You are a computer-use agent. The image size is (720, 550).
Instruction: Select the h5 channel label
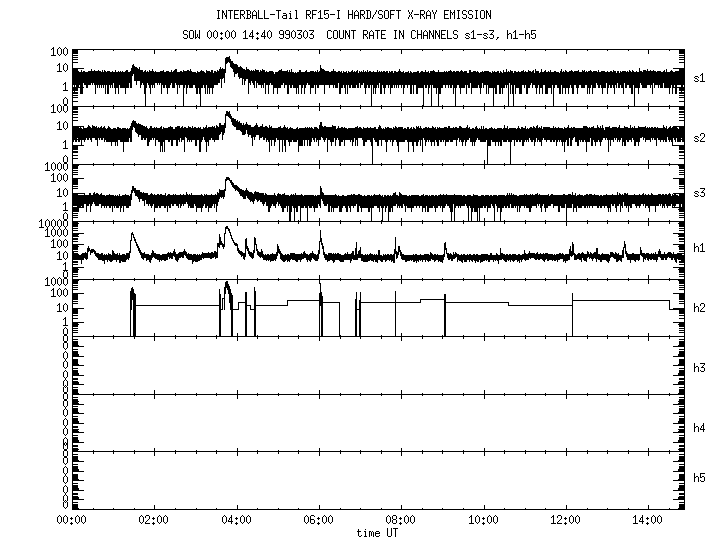tap(700, 485)
